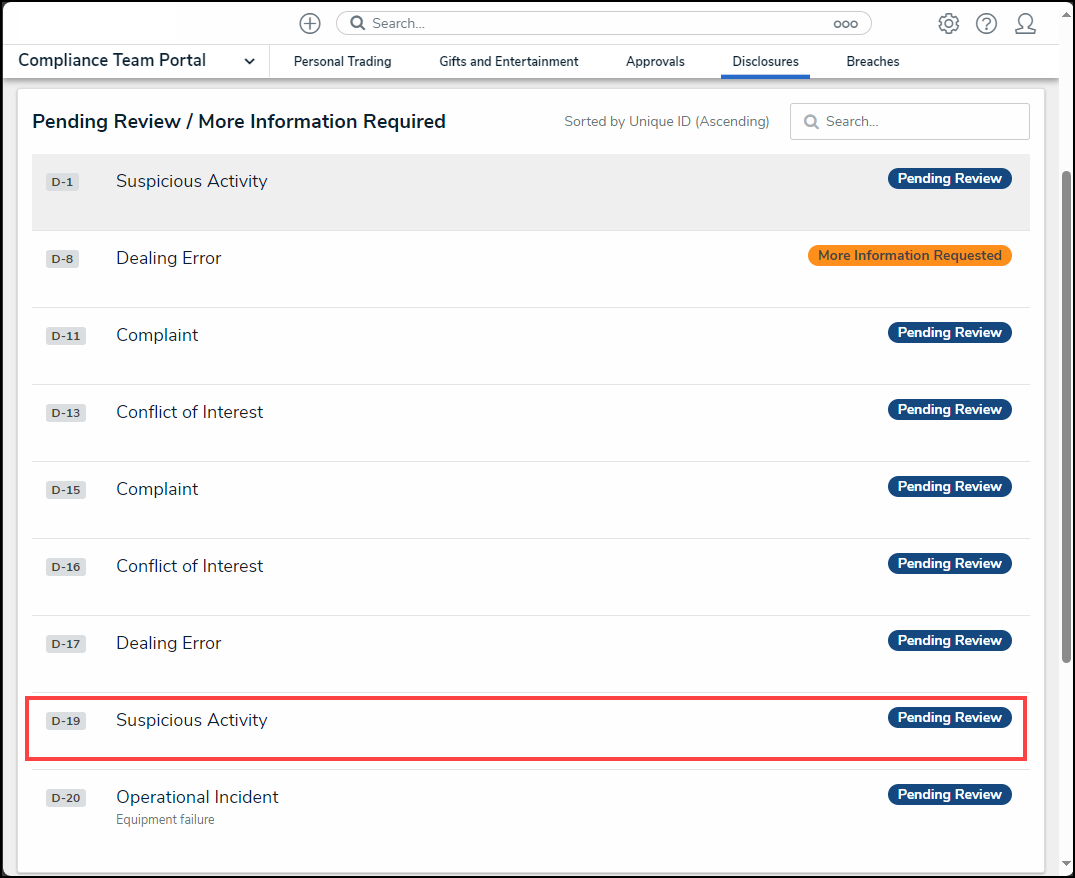The image size is (1075, 878).
Task: Click the magnifier icon in top search bar
Action: tap(357, 24)
